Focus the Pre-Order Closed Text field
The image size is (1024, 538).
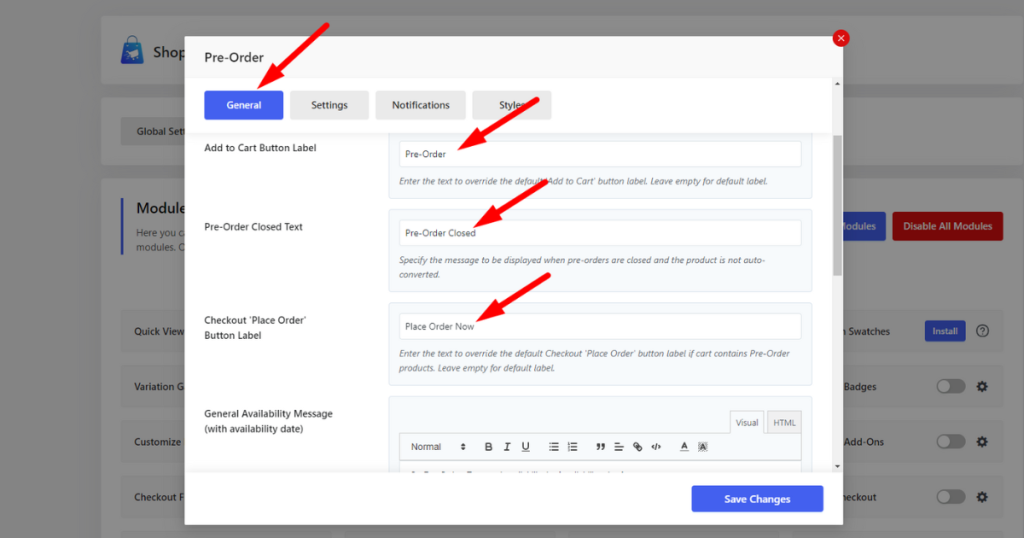point(600,233)
